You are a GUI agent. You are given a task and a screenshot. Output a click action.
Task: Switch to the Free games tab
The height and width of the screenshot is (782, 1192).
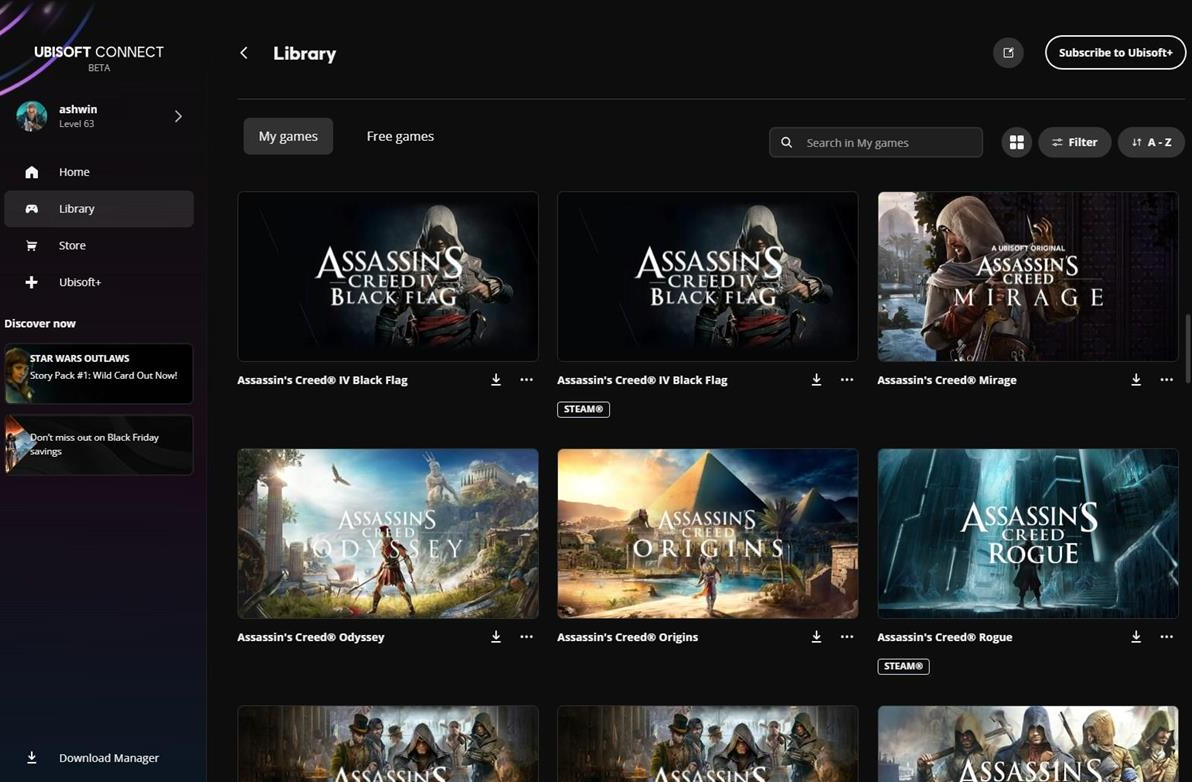[x=400, y=136]
